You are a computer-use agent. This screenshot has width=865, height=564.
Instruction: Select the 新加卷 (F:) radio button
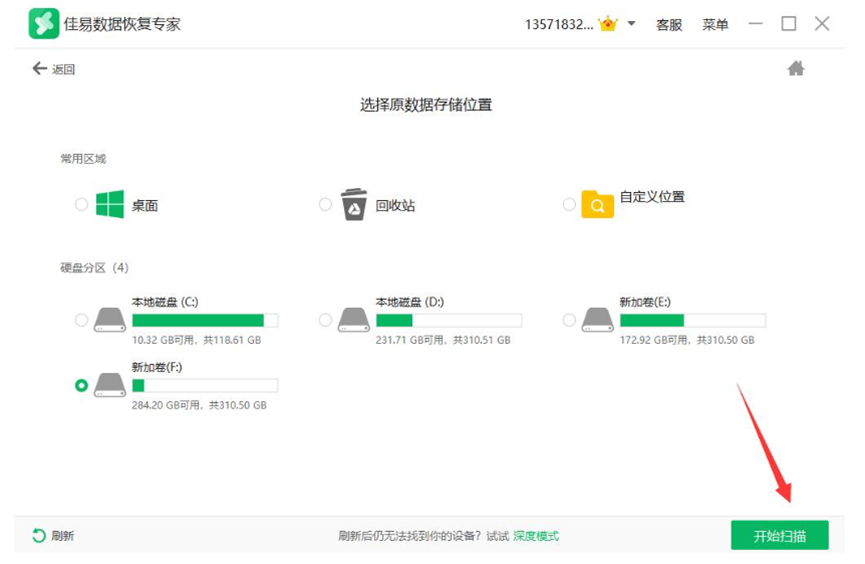pos(81,385)
